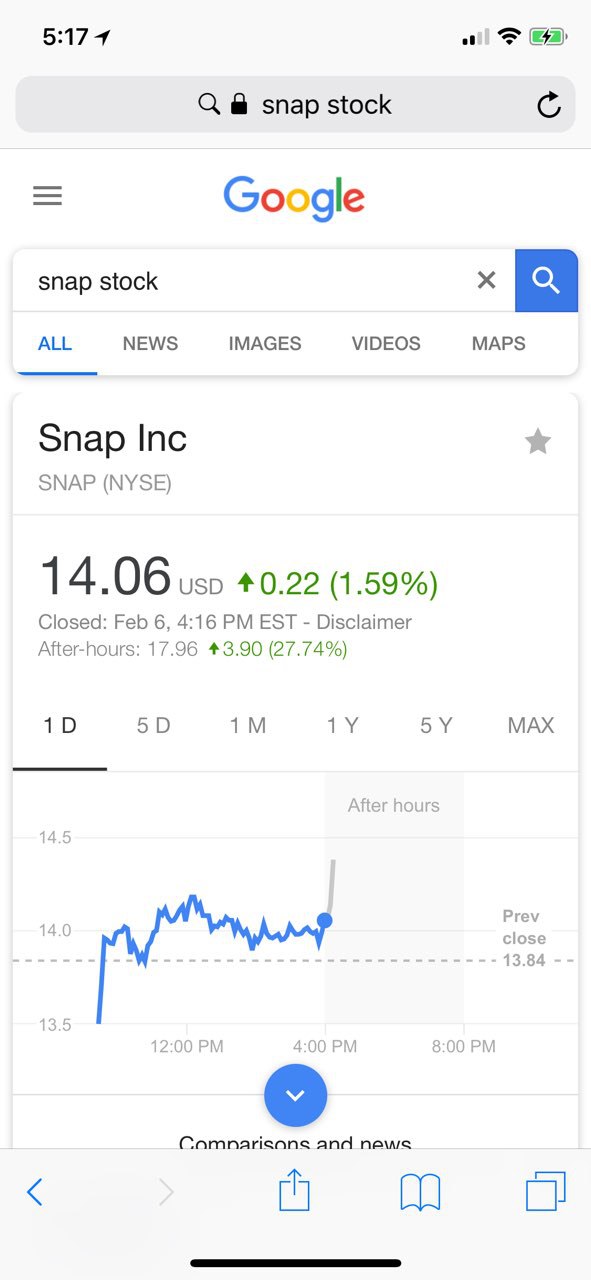Open Safari bookmarks book icon
Image resolution: width=591 pixels, height=1280 pixels.
tap(420, 1192)
